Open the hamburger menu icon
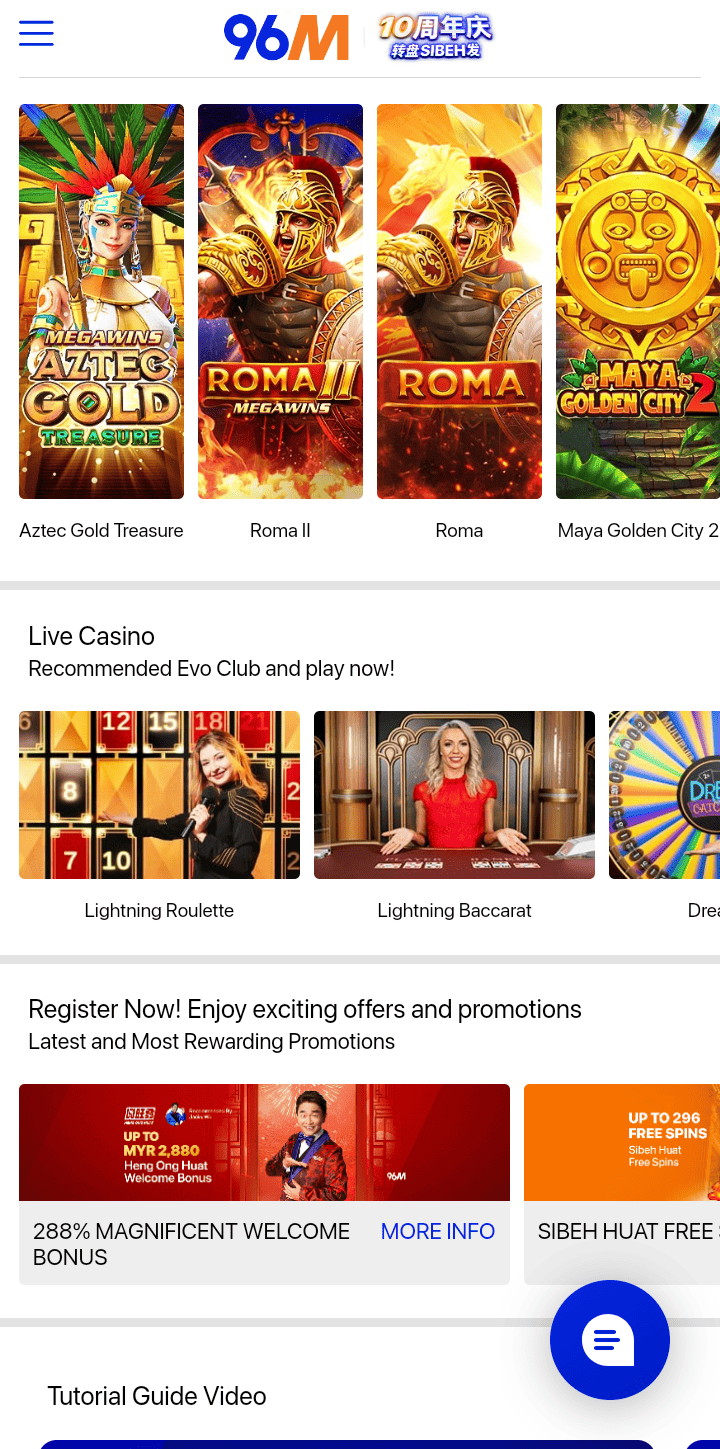 (x=36, y=33)
